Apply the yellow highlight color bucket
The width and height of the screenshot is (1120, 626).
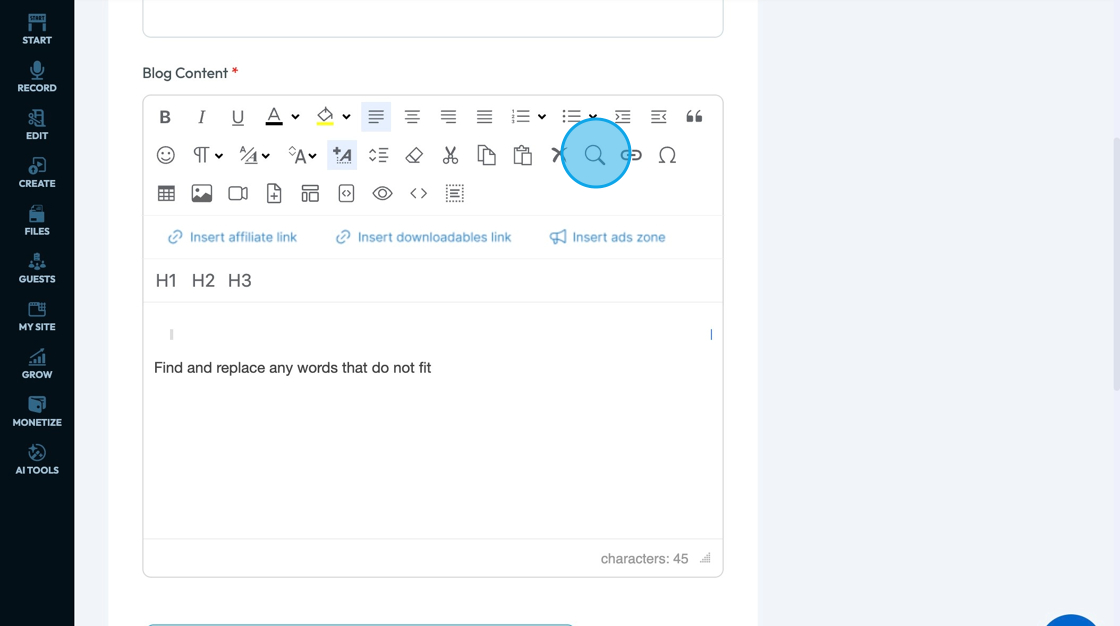coord(325,116)
